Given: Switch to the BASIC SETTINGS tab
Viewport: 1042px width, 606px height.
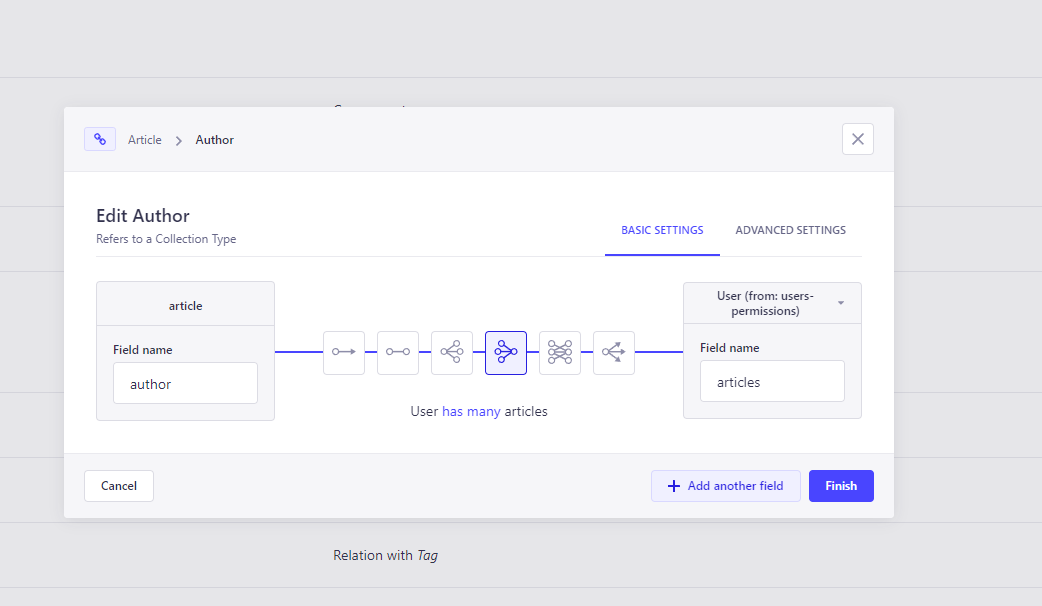Looking at the screenshot, I should tap(662, 230).
